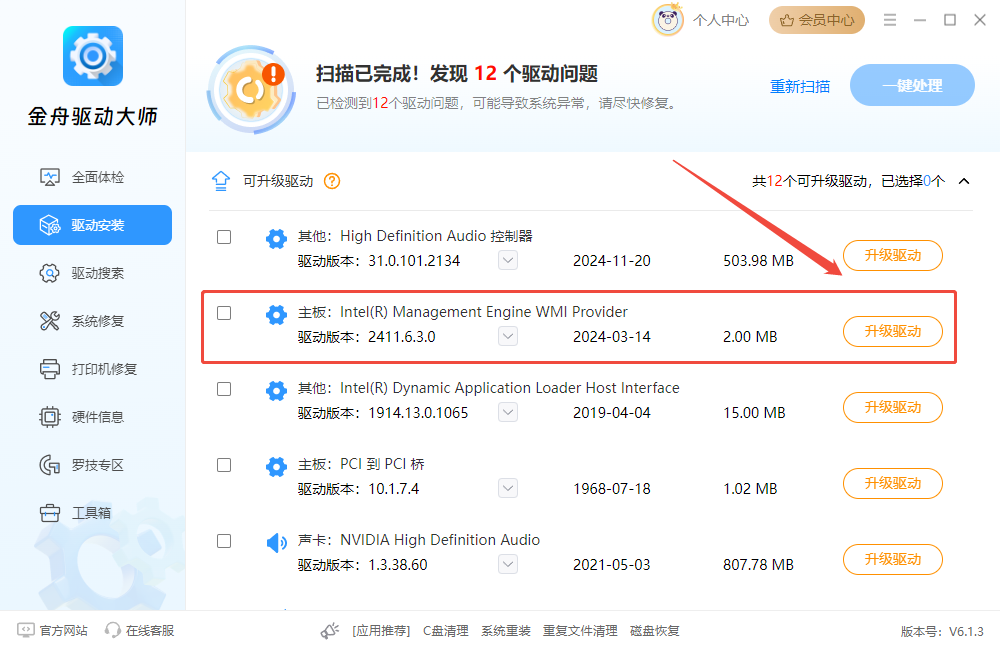This screenshot has width=1000, height=650.
Task: Open the hamburger main menu icon
Action: 890,20
